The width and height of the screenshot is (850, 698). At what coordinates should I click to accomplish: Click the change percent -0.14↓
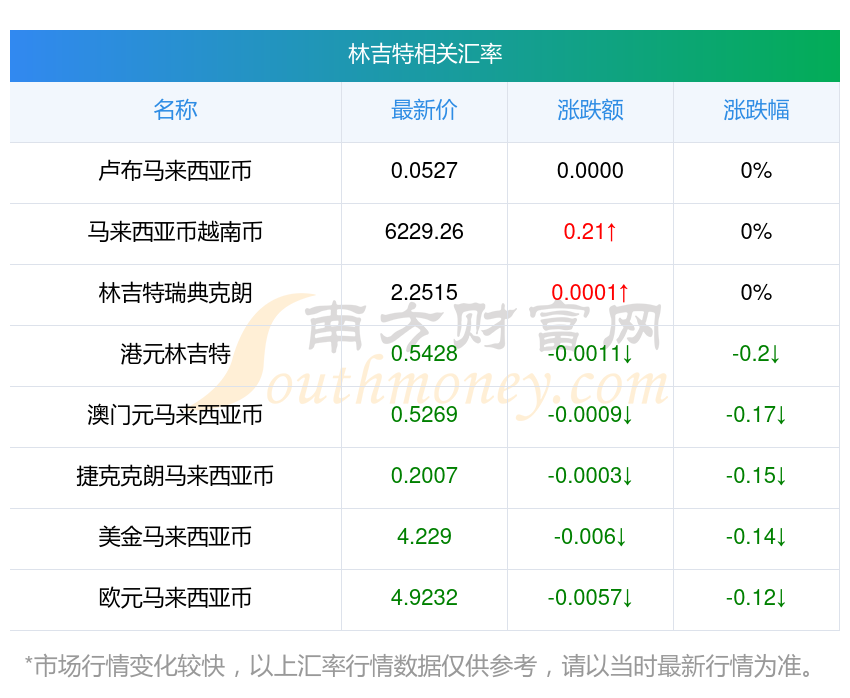coord(756,537)
